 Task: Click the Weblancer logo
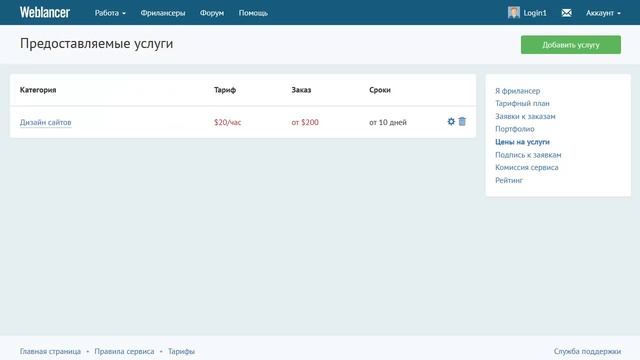tap(45, 12)
